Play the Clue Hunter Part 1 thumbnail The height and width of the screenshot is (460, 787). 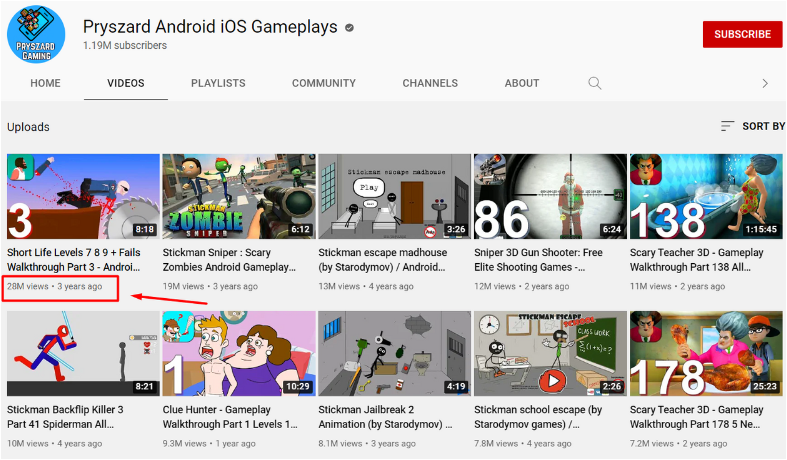pos(239,354)
